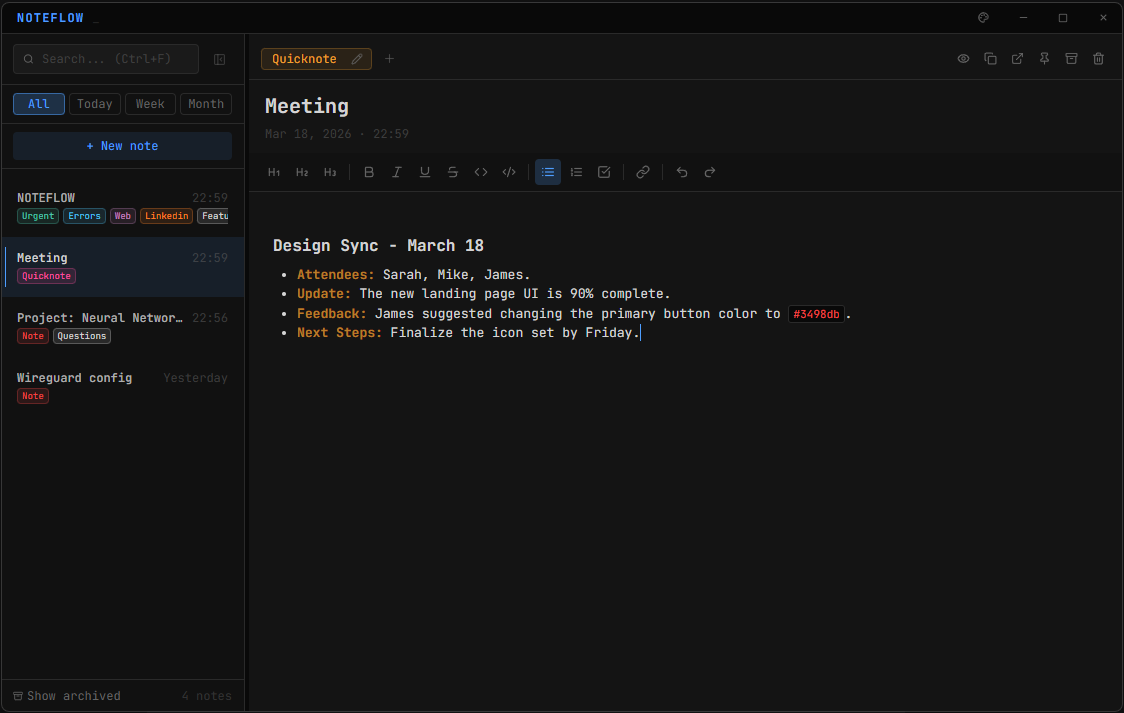Screen dimensions: 1124x713
Task: Collapse the sidebar panel
Action: 219,59
